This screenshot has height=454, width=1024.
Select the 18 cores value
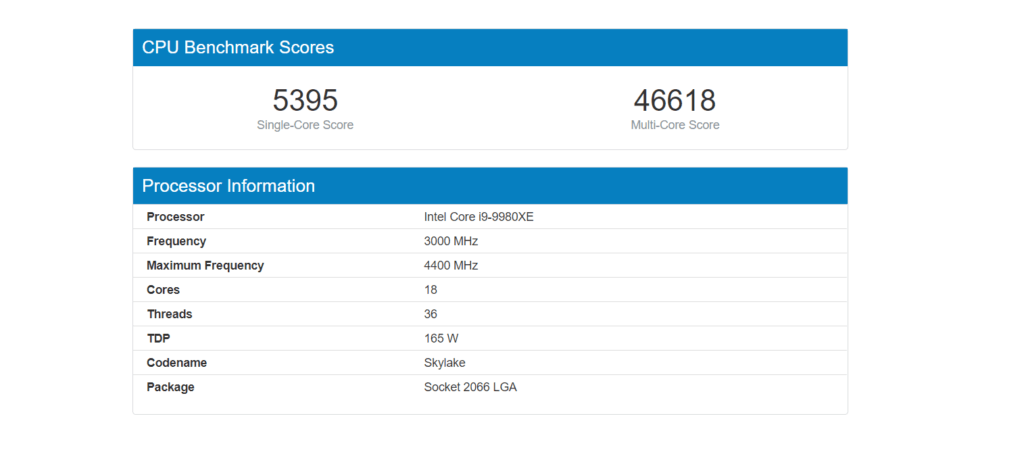pyautogui.click(x=430, y=290)
